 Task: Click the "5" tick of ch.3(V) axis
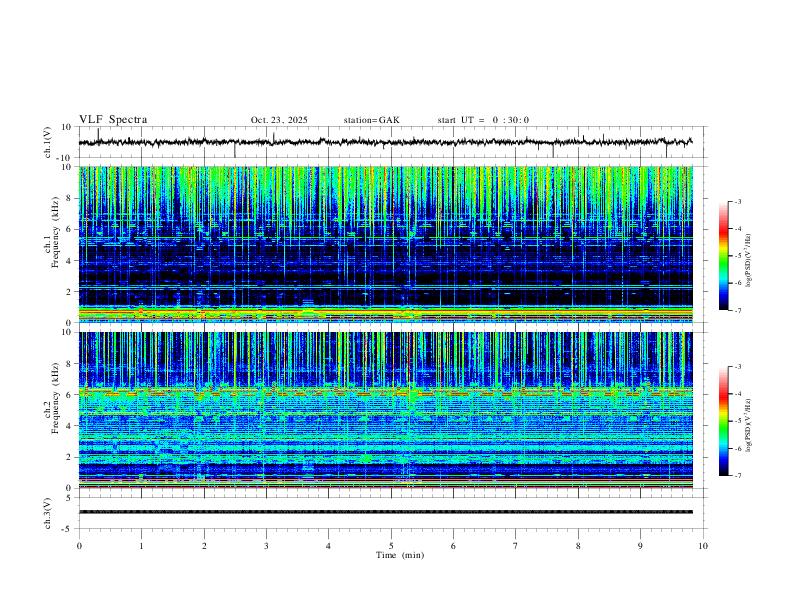click(x=69, y=498)
